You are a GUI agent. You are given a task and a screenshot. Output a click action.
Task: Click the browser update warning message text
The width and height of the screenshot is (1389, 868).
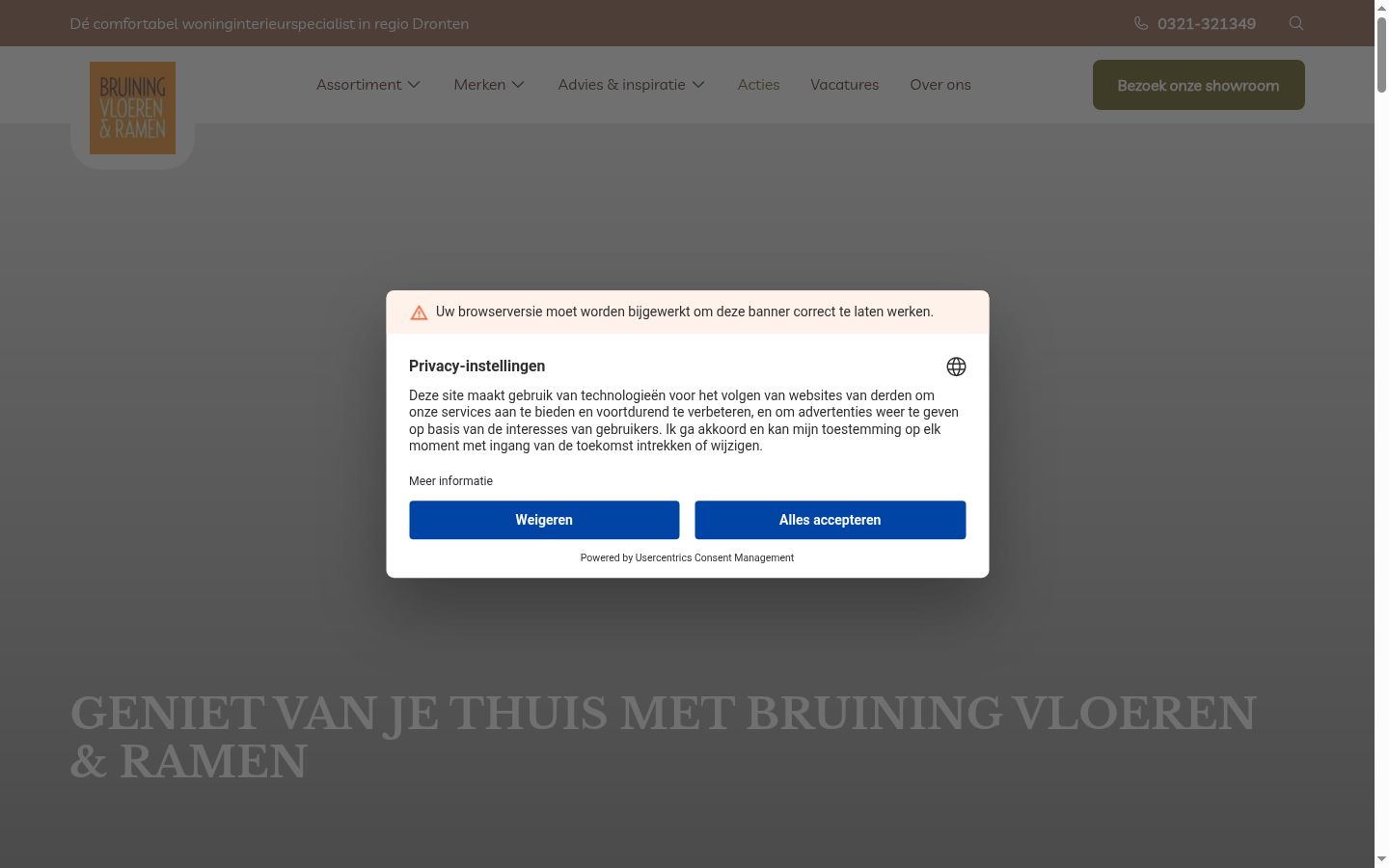[x=684, y=312]
